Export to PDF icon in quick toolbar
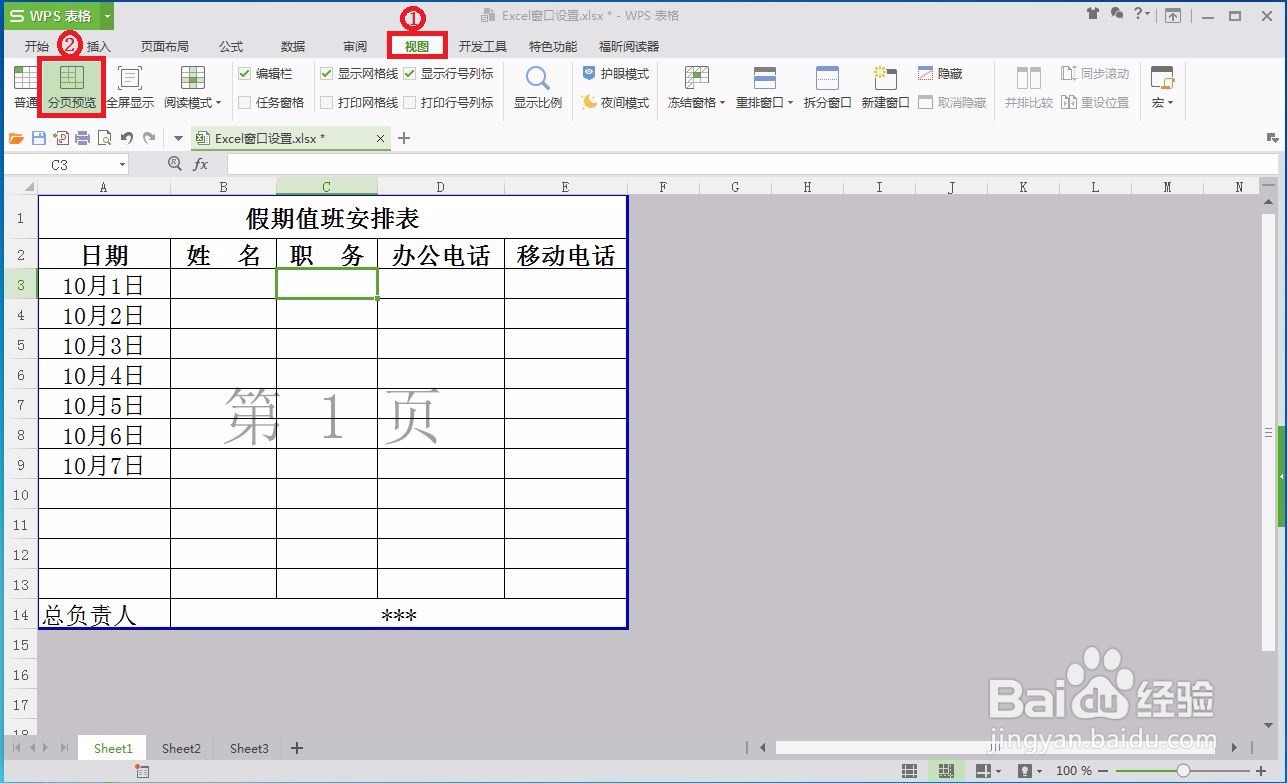Image resolution: width=1287 pixels, height=783 pixels. click(61, 139)
